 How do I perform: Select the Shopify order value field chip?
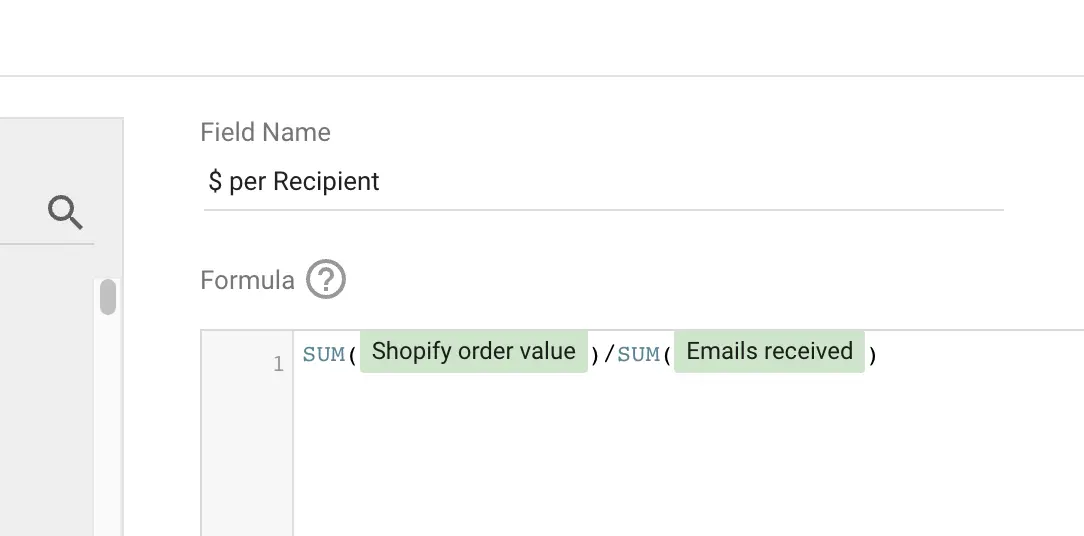click(474, 351)
